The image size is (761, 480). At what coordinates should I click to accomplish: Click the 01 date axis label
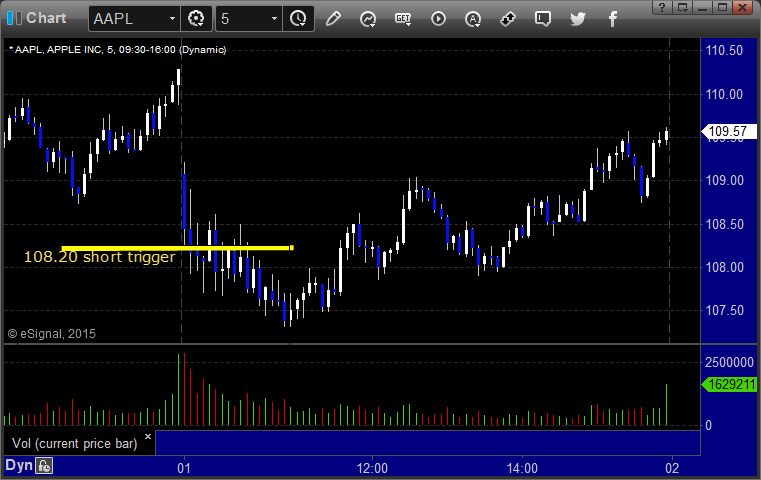pos(184,468)
